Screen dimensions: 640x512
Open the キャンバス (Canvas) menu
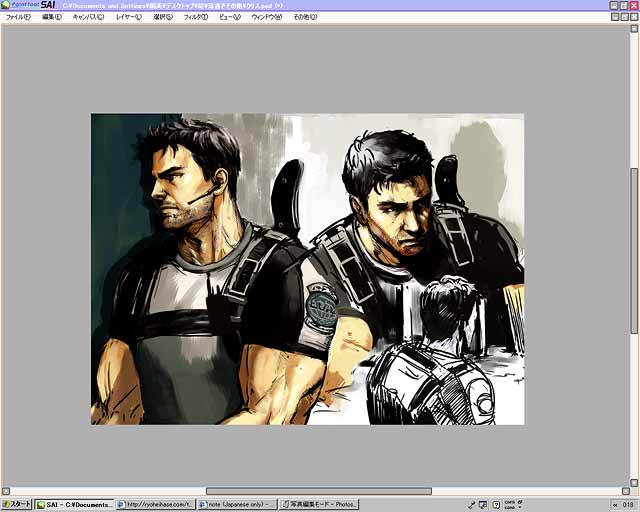coord(88,17)
